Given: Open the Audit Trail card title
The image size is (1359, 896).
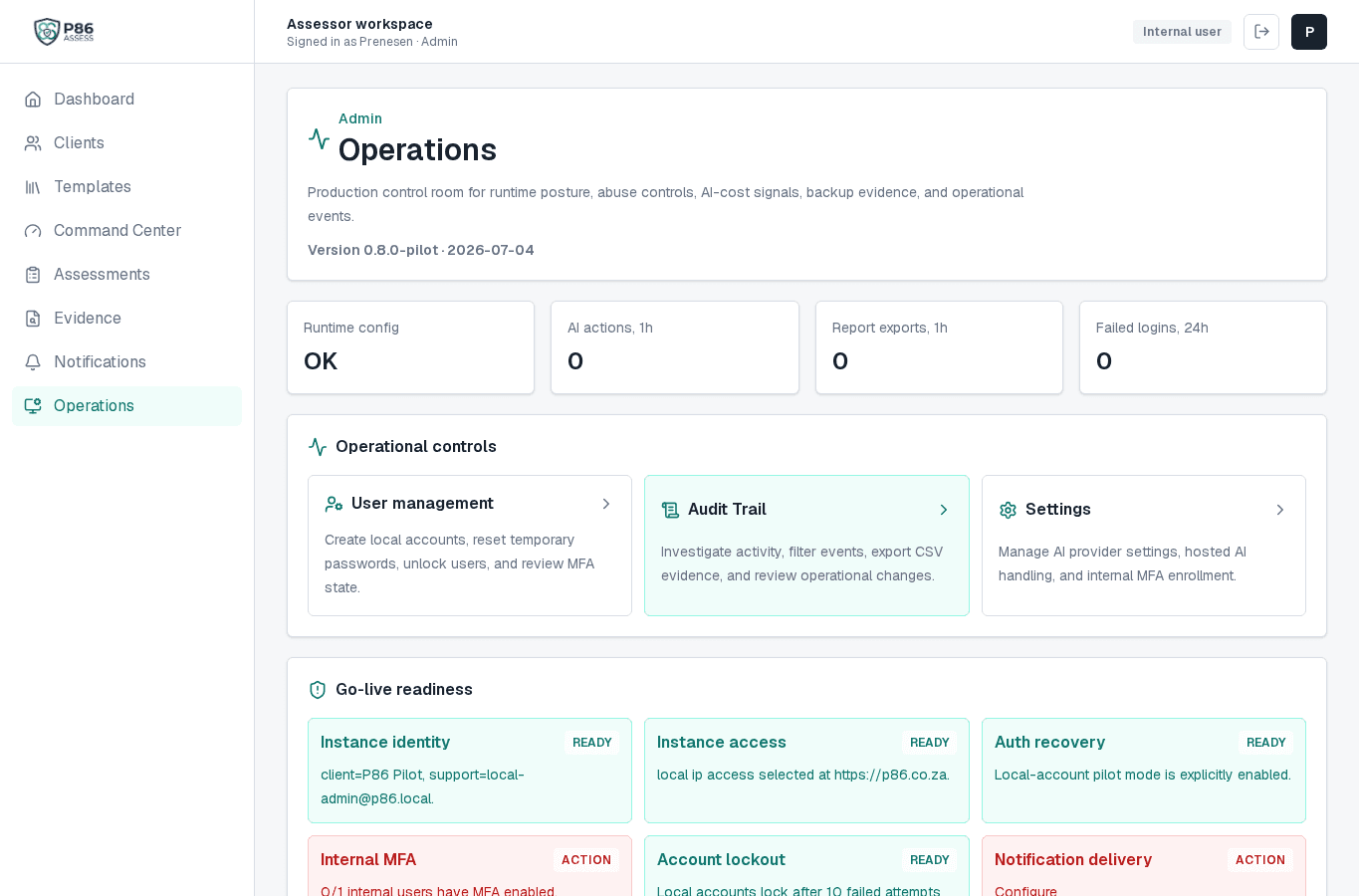Looking at the screenshot, I should (x=727, y=510).
